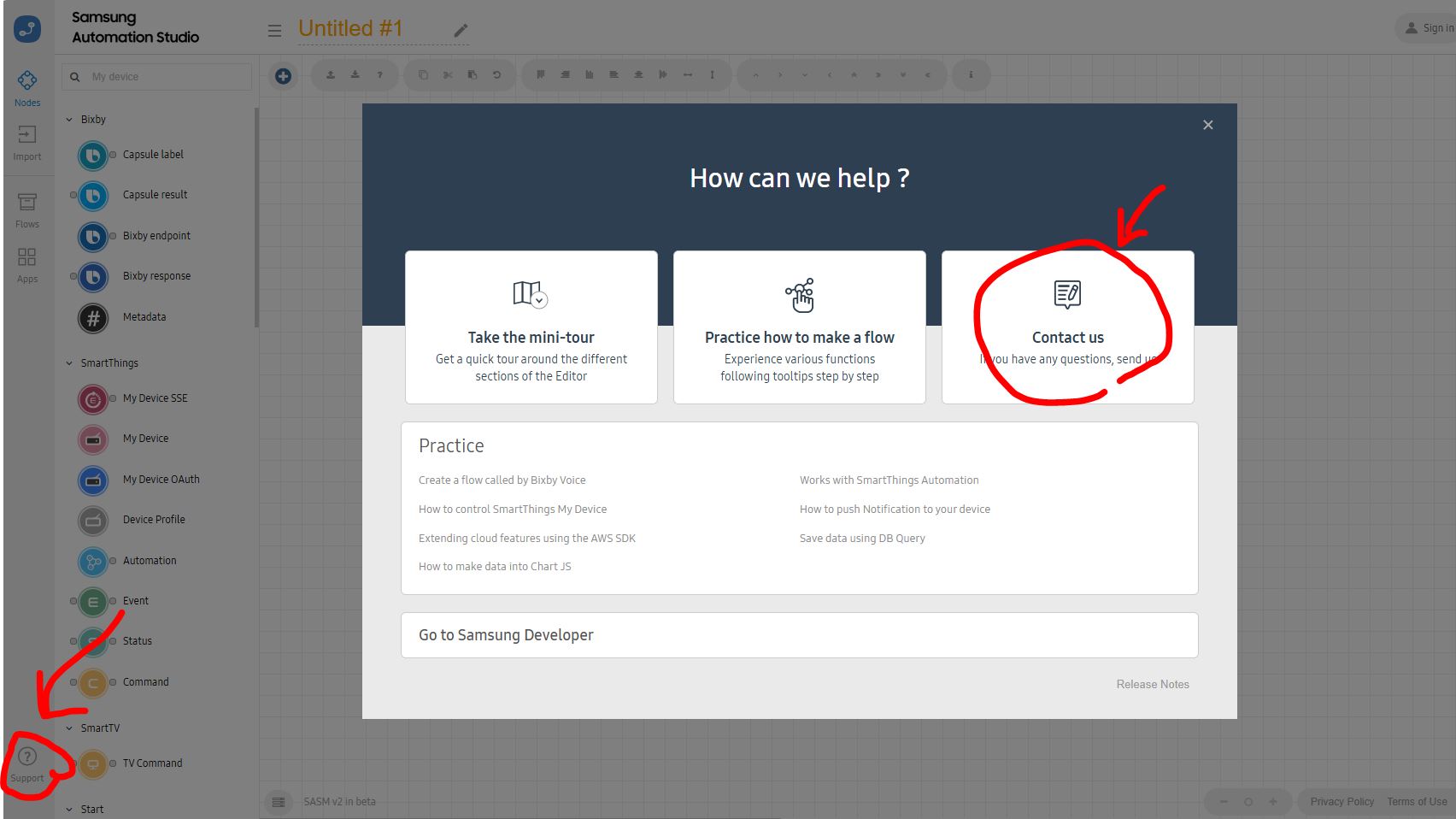Select the Bixby endpoint node icon
Image resolution: width=1456 pixels, height=819 pixels.
[93, 237]
